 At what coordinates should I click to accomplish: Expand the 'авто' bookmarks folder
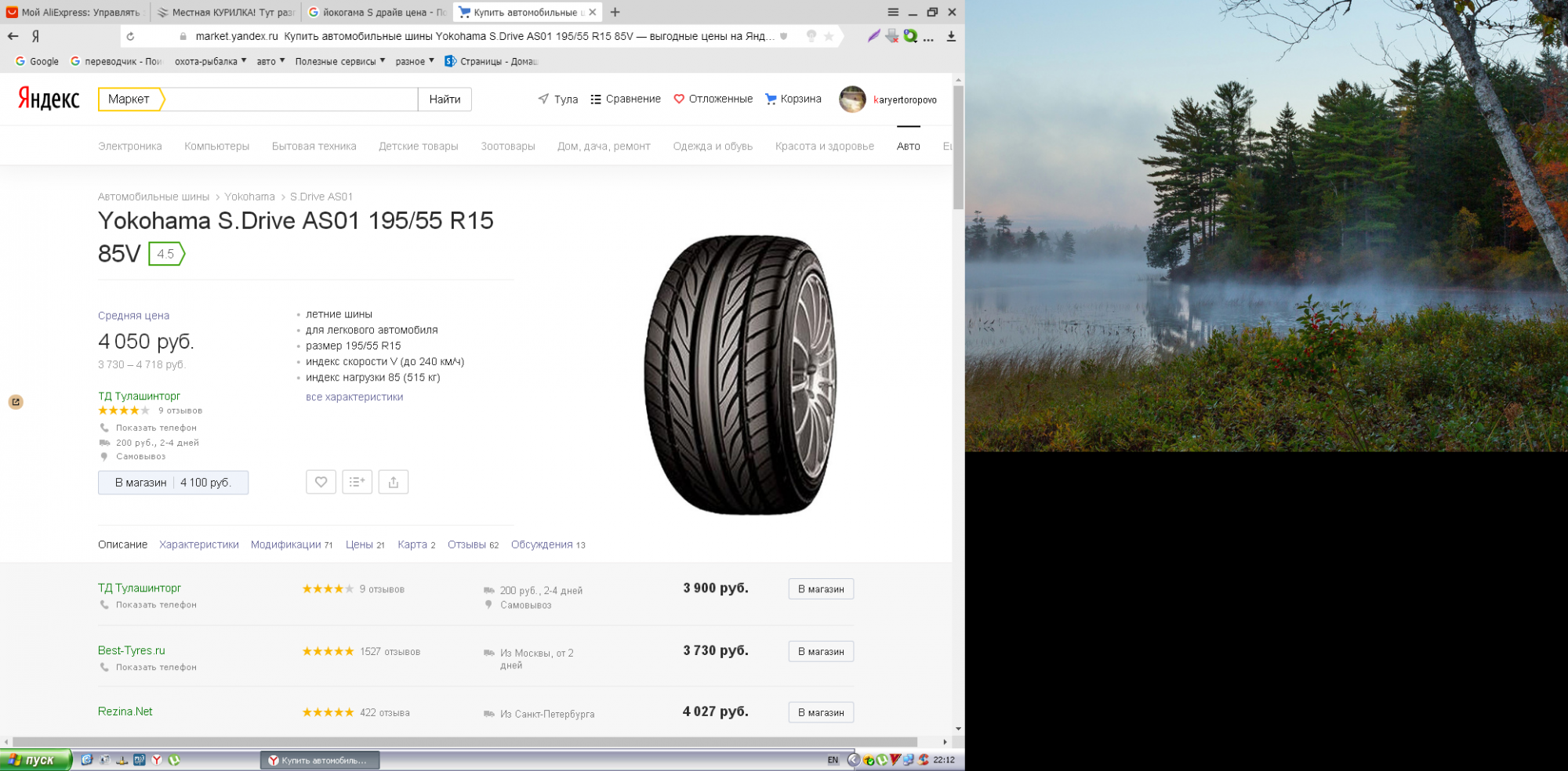coord(270,61)
